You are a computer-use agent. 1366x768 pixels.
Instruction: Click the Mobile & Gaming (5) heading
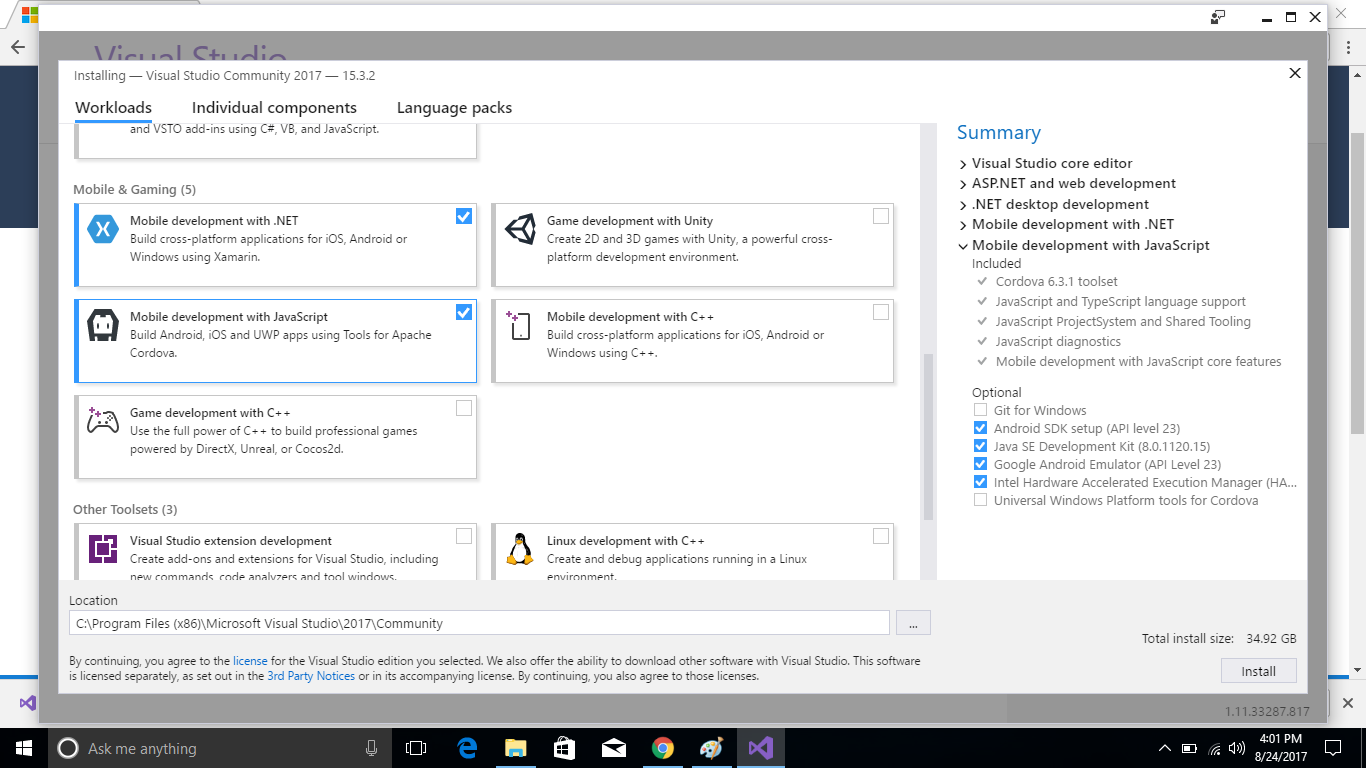tap(134, 190)
